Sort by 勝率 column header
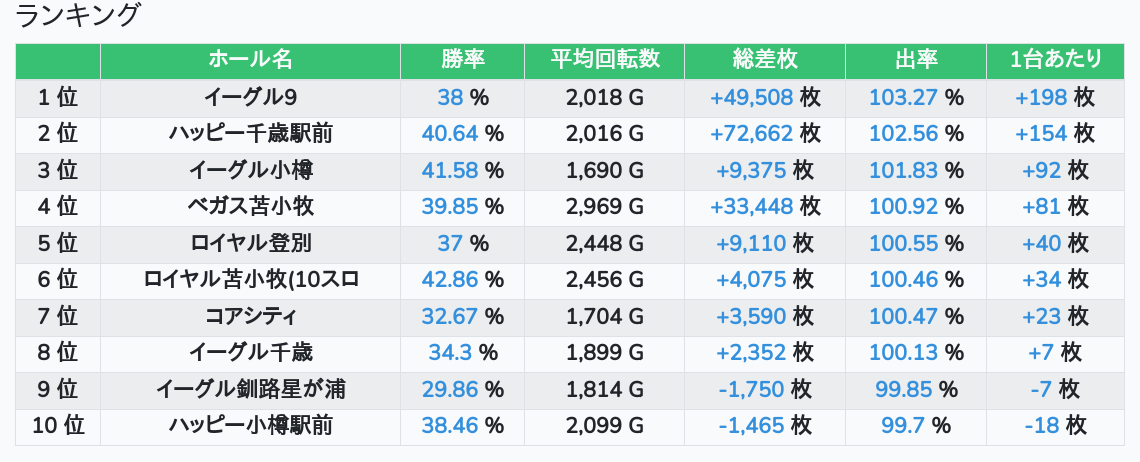This screenshot has width=1140, height=462. tap(462, 60)
